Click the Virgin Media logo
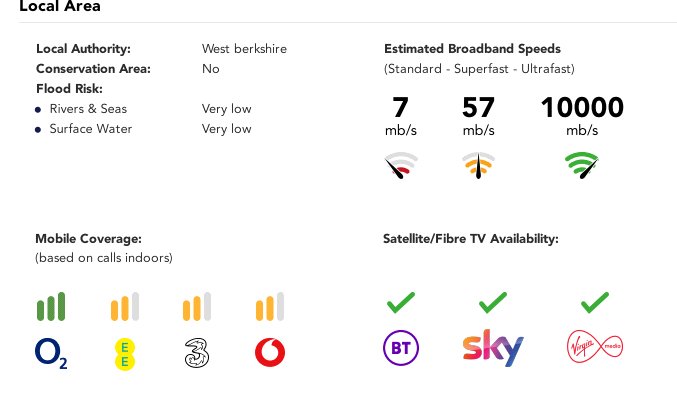The height and width of the screenshot is (417, 677). (595, 346)
